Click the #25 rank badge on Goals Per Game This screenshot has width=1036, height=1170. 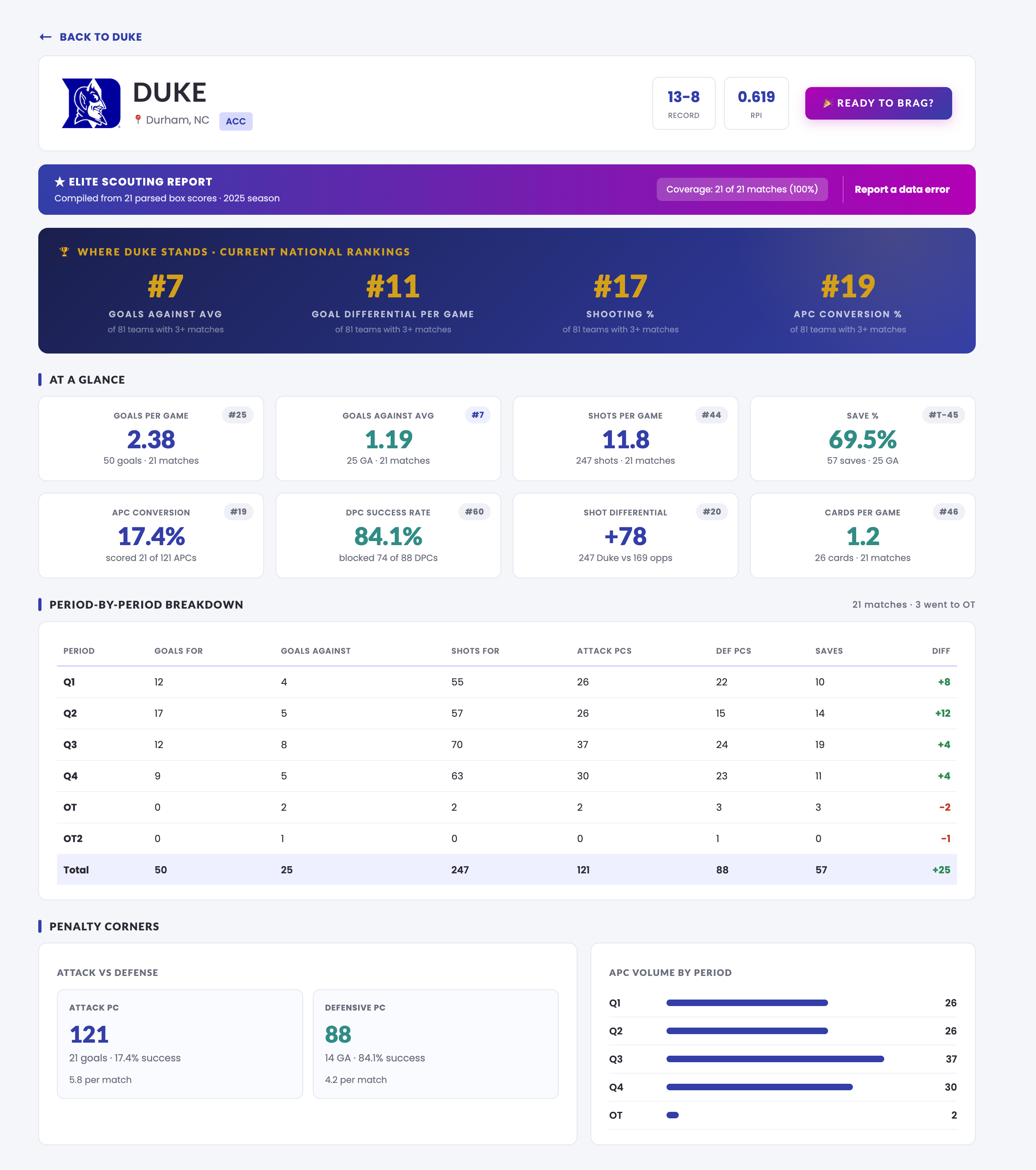point(237,415)
